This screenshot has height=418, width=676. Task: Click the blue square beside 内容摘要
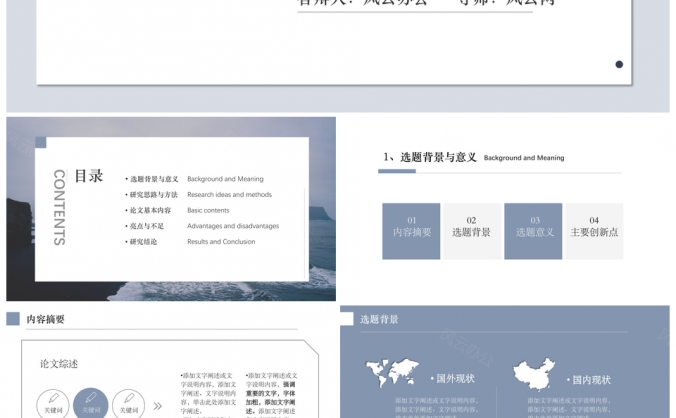[x=13, y=318]
